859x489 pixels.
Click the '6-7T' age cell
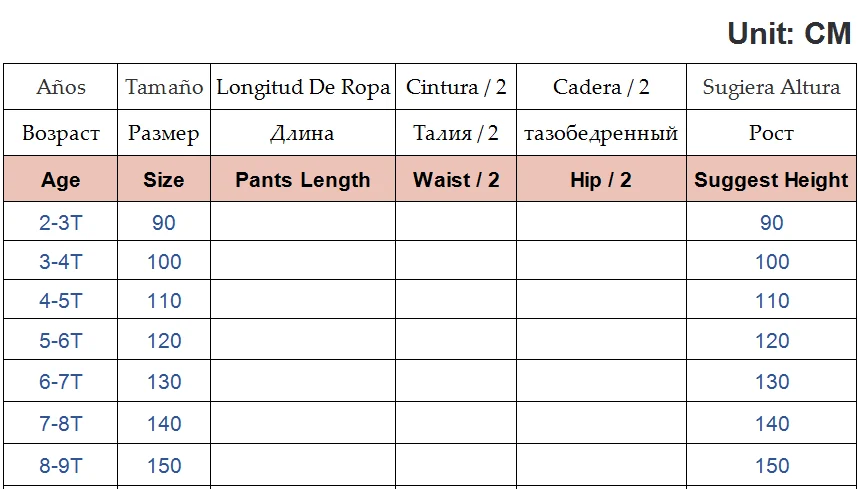pos(61,382)
